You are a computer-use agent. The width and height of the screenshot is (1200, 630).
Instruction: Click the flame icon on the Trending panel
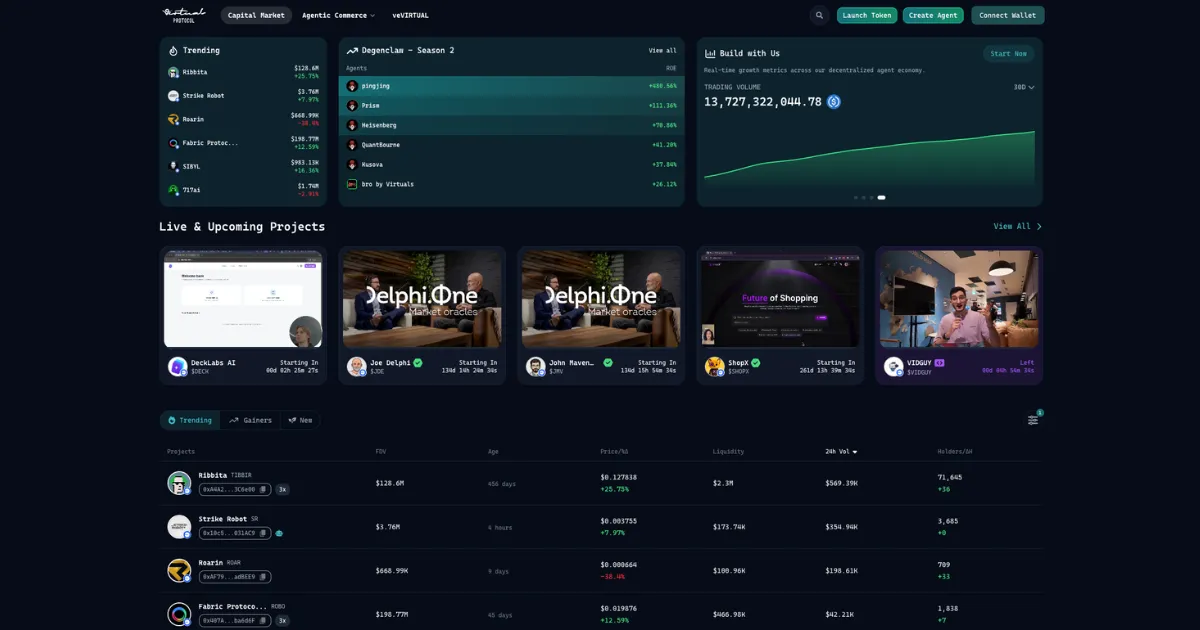171,50
